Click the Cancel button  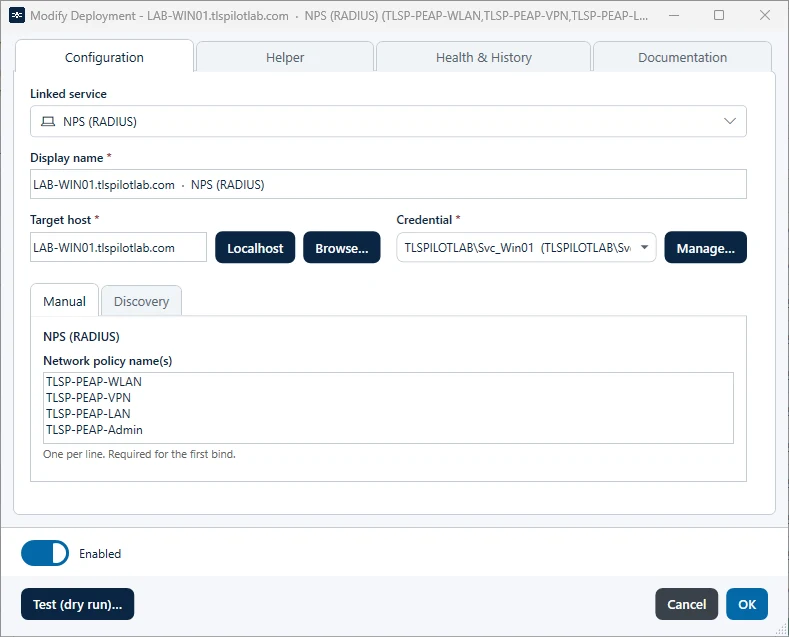pos(686,604)
